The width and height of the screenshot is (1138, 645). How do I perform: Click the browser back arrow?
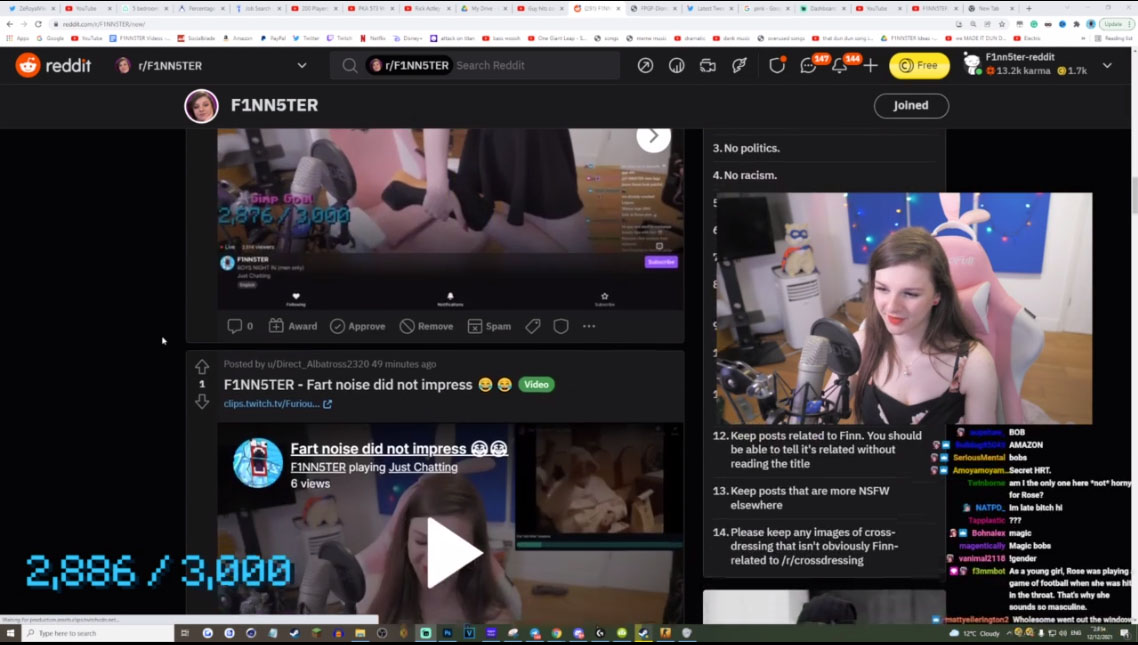click(x=9, y=24)
